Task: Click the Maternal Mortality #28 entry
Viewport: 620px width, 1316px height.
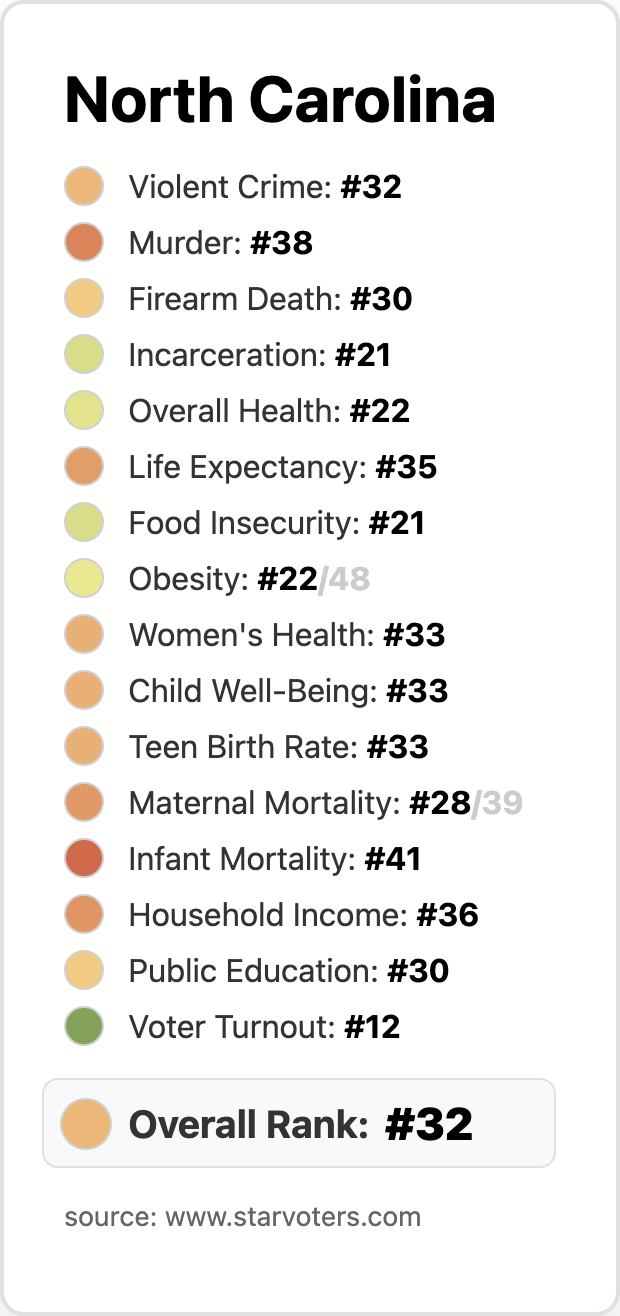Action: [x=300, y=803]
